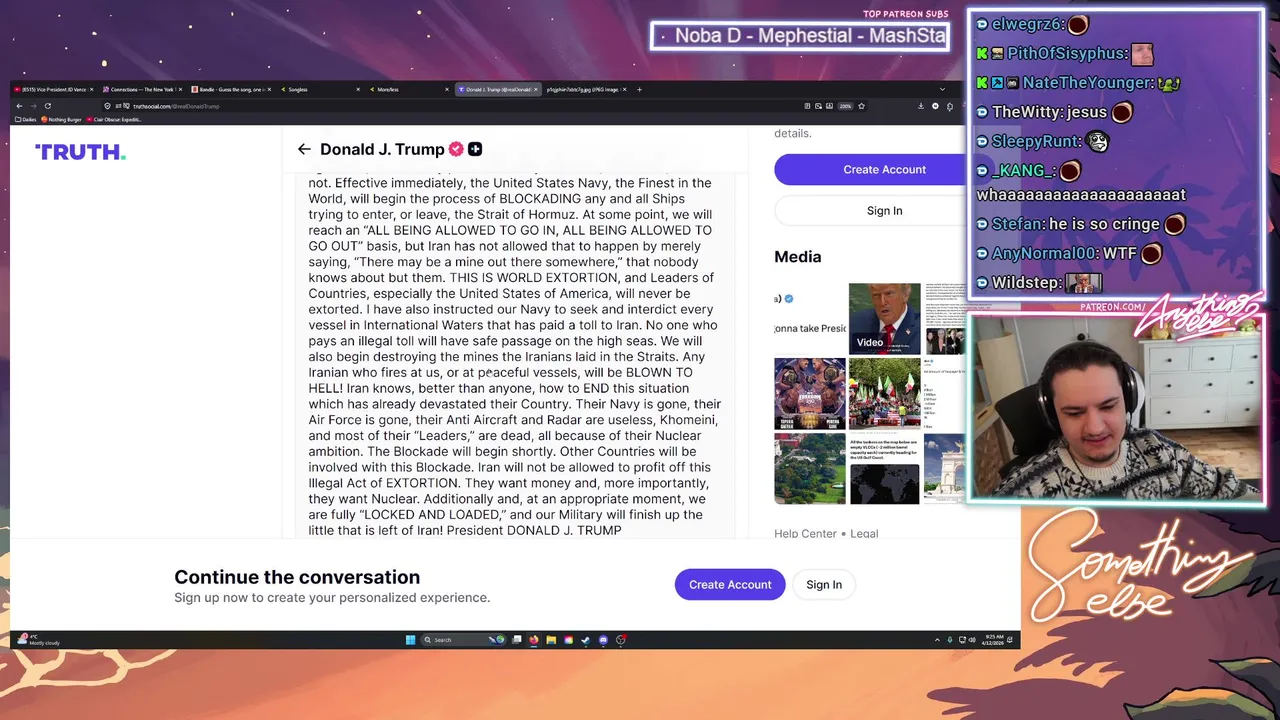The width and height of the screenshot is (1280, 720).
Task: Switch to the Vice President JD Vance tab
Action: (x=55, y=89)
